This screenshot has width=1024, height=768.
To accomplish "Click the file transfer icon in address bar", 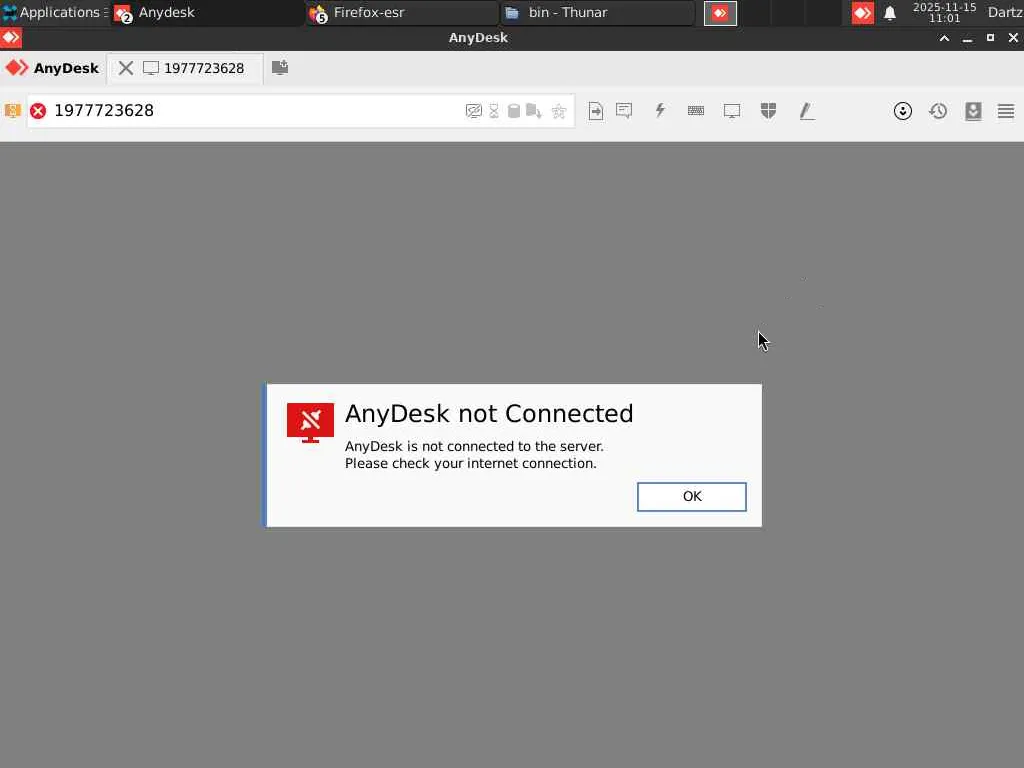I will [534, 111].
